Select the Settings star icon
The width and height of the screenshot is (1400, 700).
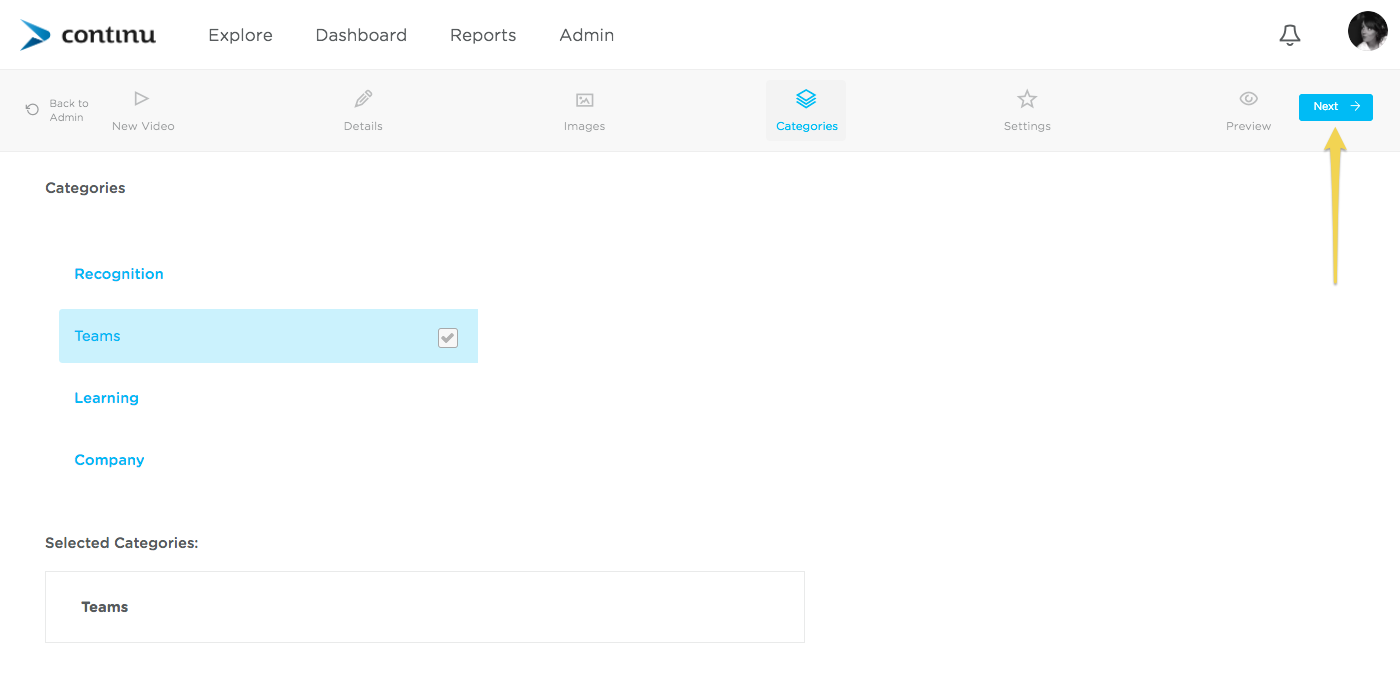[1027, 99]
